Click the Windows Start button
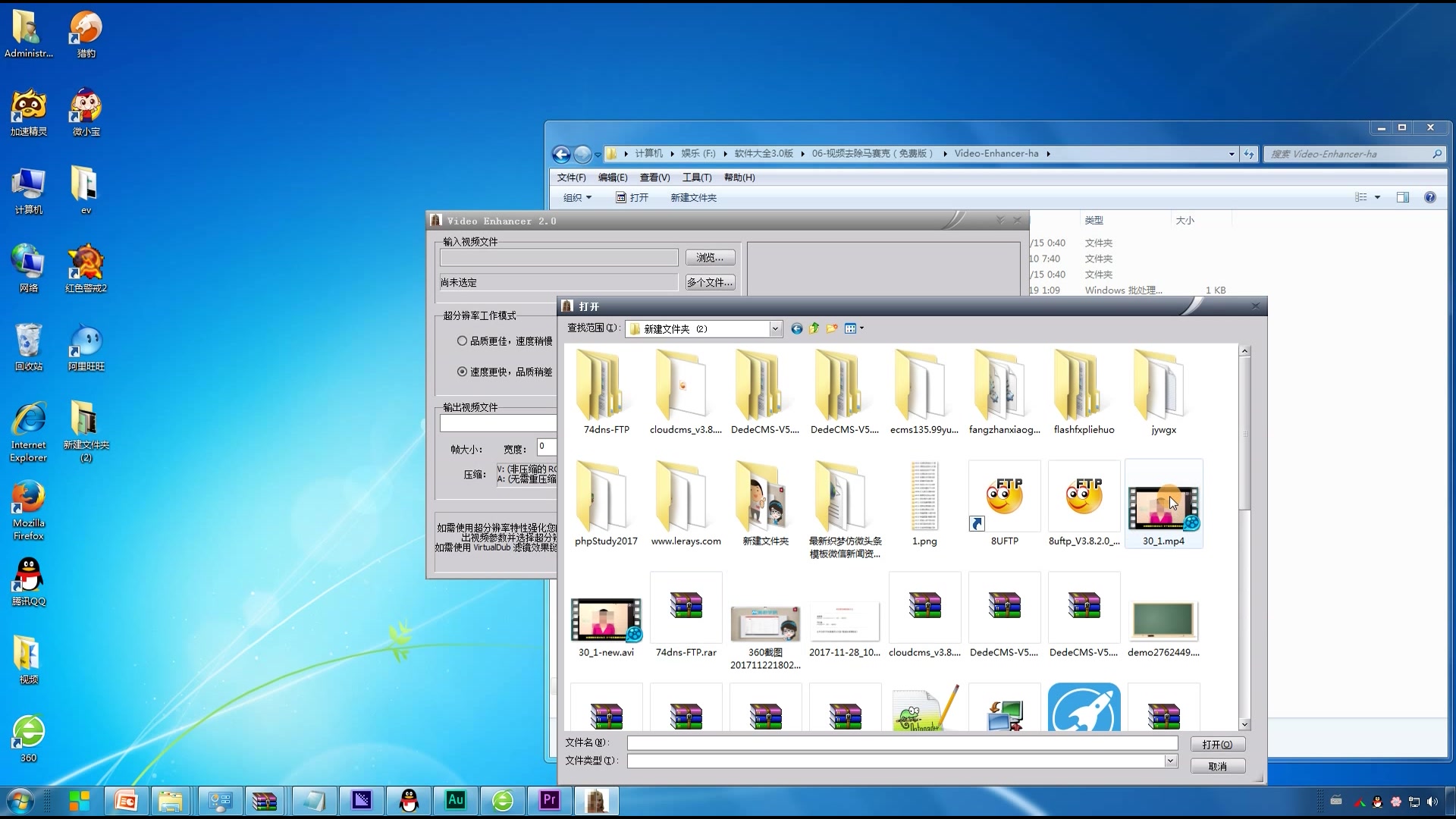Image resolution: width=1456 pixels, height=819 pixels. click(20, 801)
